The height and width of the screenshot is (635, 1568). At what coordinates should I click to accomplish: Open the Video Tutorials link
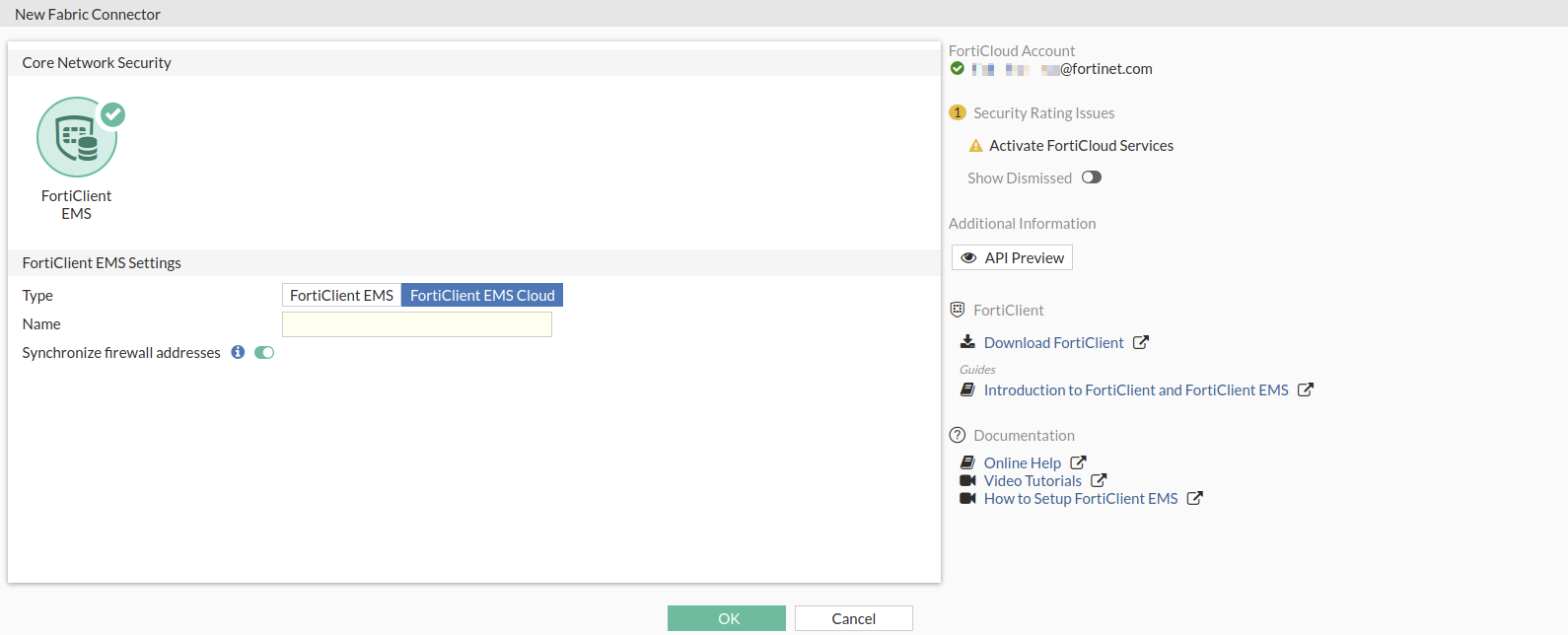1033,480
